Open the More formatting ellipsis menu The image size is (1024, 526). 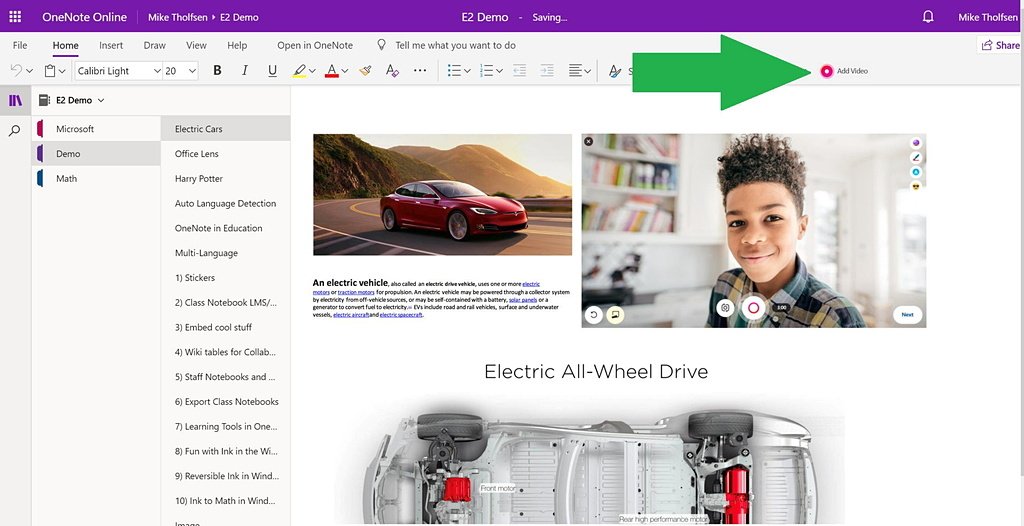pos(420,71)
